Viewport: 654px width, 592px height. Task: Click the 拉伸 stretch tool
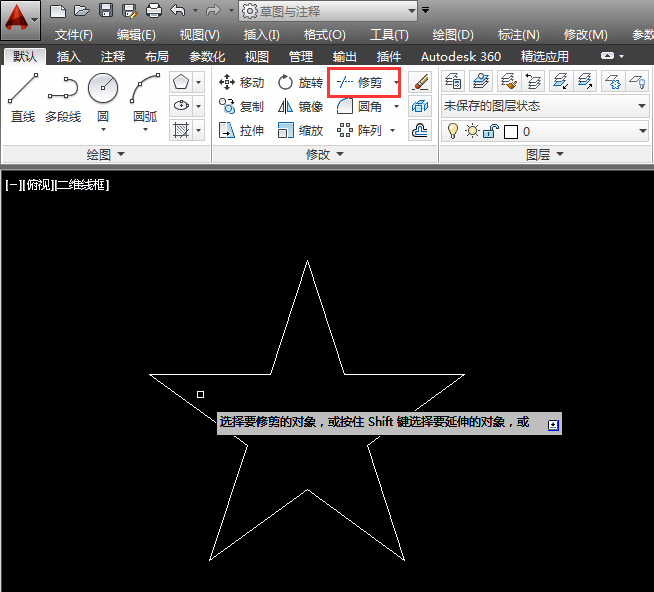241,131
